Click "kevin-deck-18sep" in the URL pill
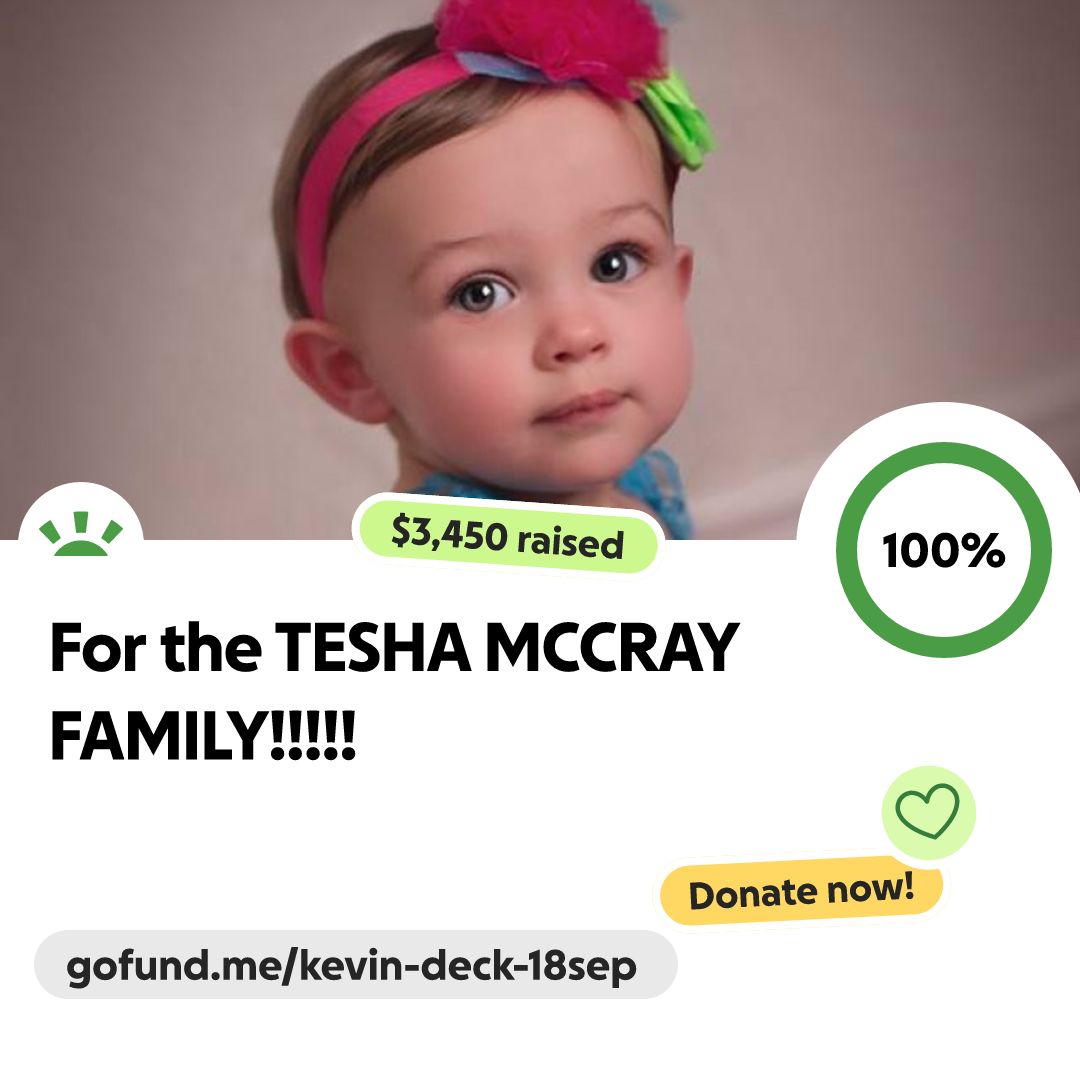This screenshot has width=1080, height=1080. 468,966
